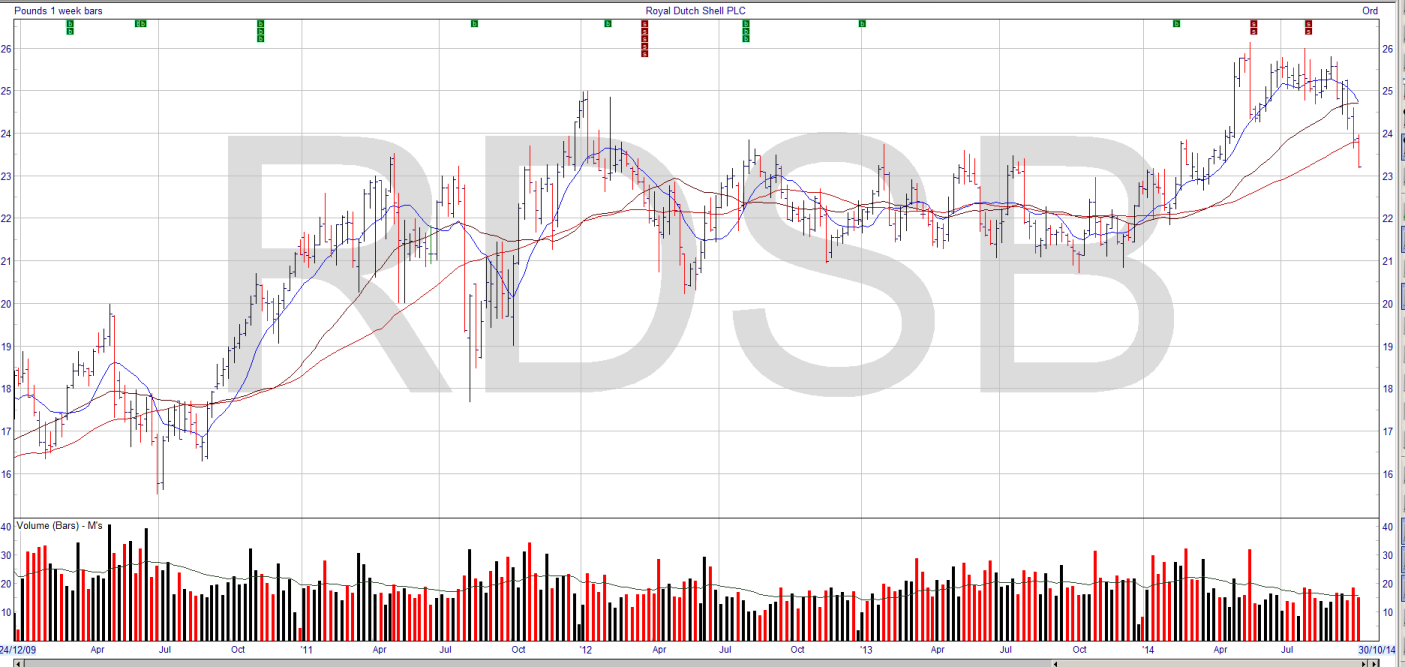
Task: Click top green marker above March 2010
Action: [x=70, y=23]
